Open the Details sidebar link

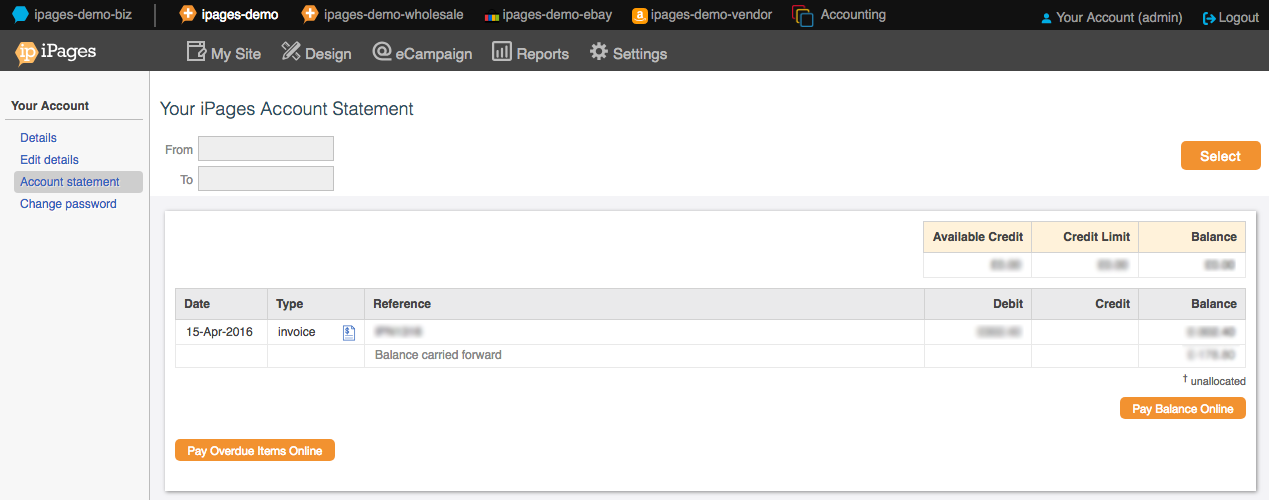pos(38,138)
